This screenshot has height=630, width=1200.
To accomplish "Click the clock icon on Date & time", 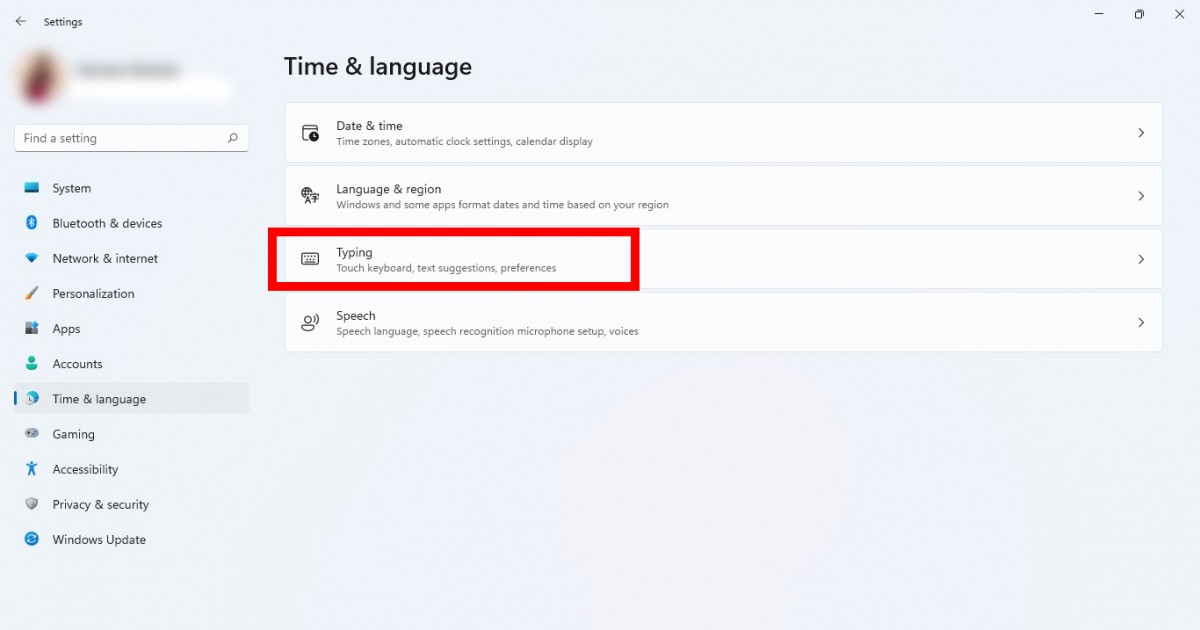I will tap(311, 133).
